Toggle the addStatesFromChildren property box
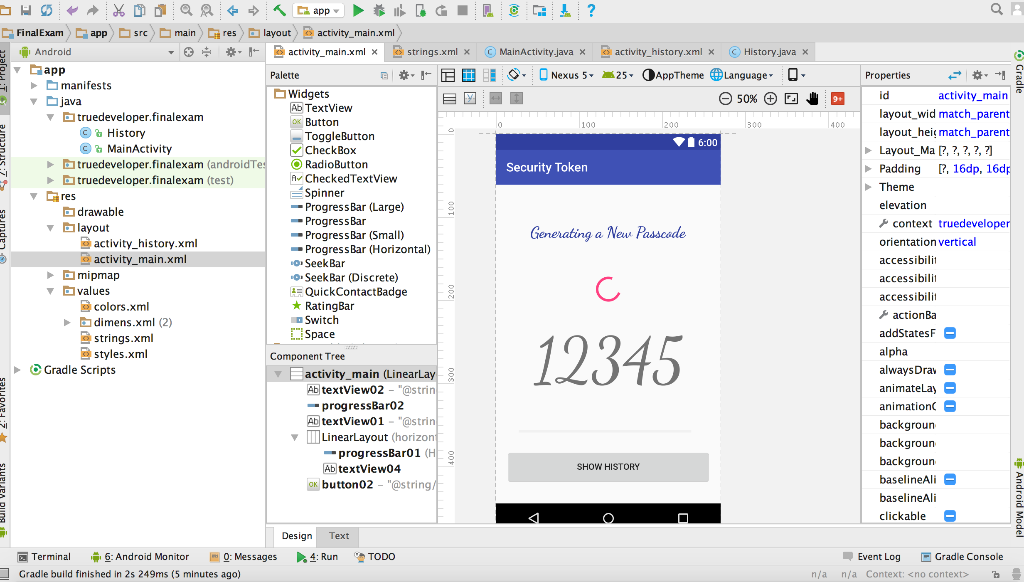The image size is (1024, 582). [950, 333]
